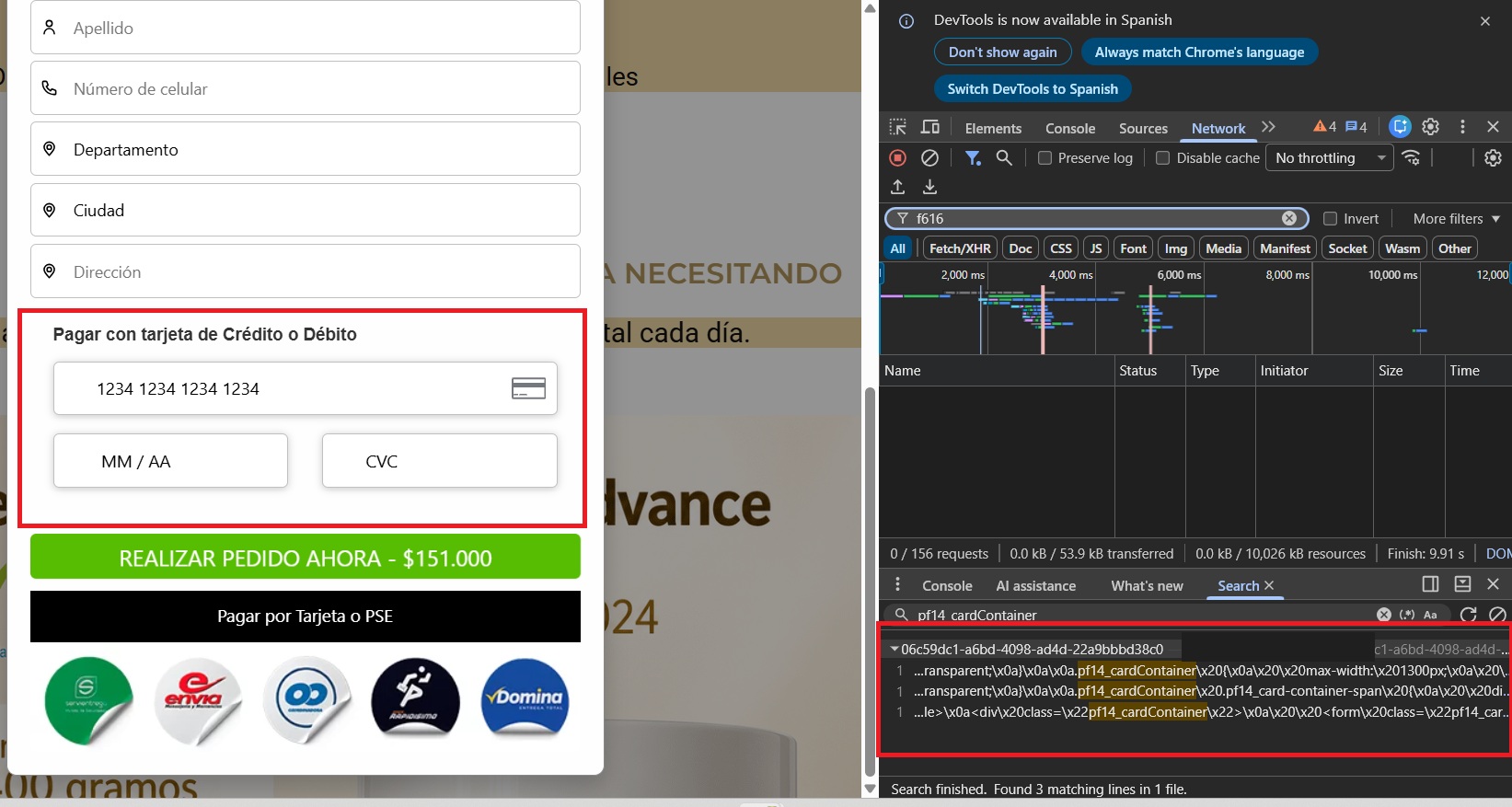Refresh the search results
The image size is (1512, 807).
pyautogui.click(x=1468, y=615)
